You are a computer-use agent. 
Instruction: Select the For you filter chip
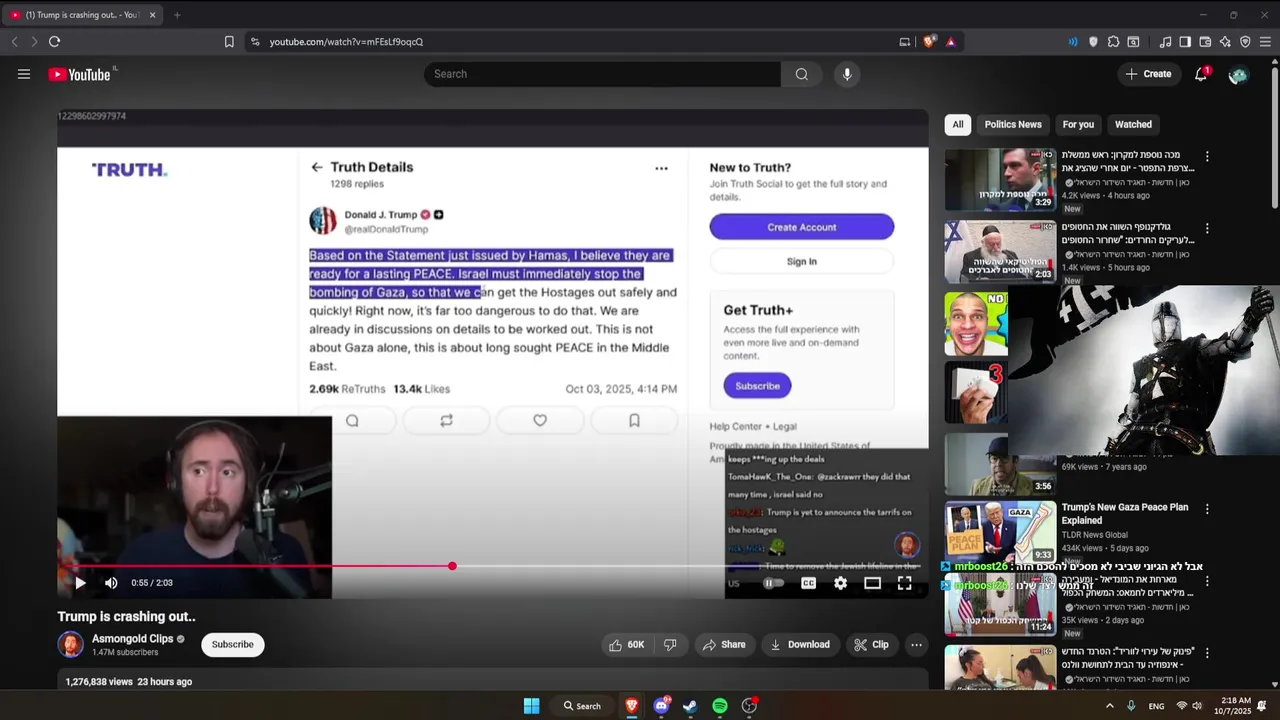[x=1078, y=124]
